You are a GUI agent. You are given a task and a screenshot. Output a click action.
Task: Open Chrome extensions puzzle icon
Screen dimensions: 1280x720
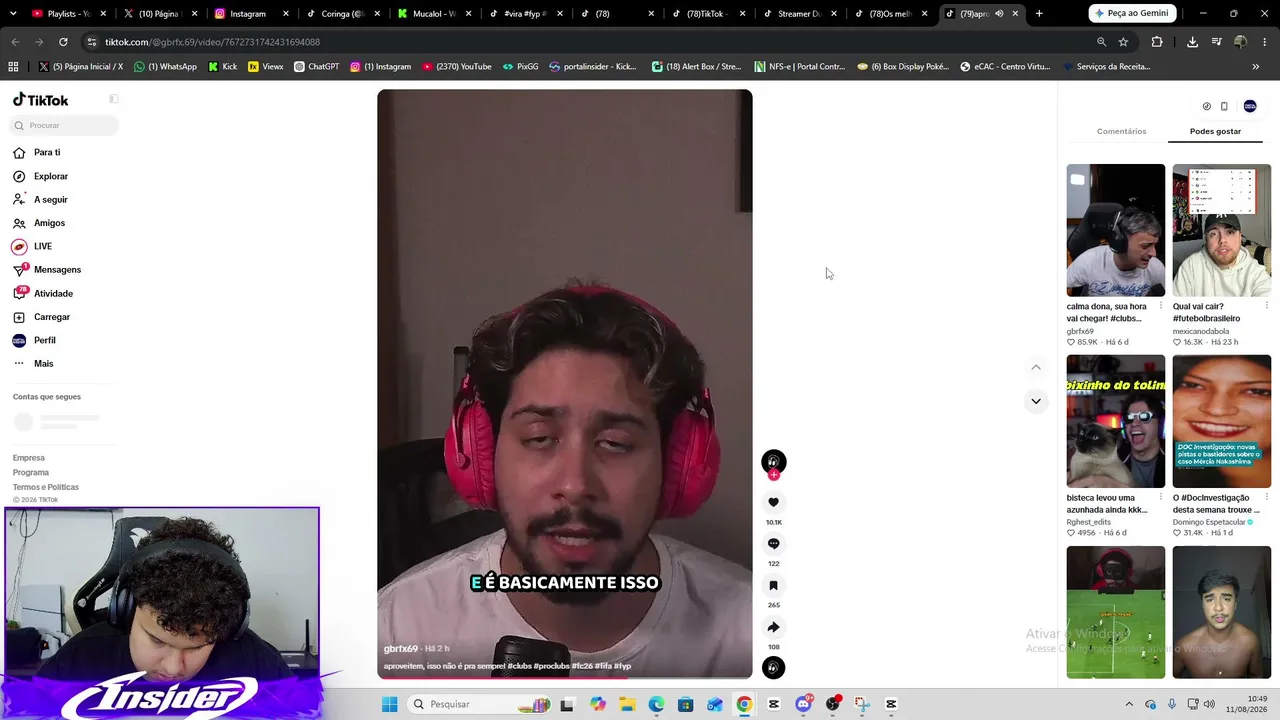(x=1157, y=42)
